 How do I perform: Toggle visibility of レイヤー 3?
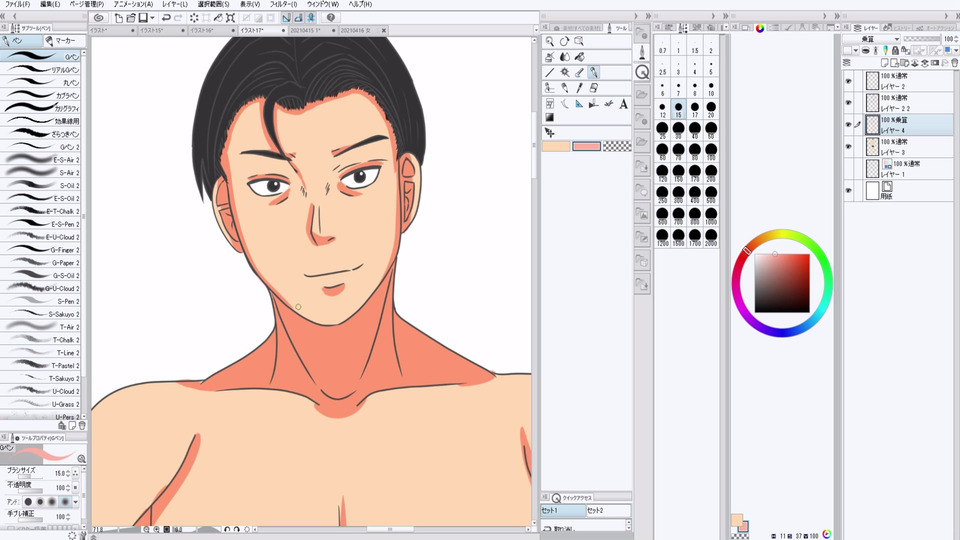849,147
